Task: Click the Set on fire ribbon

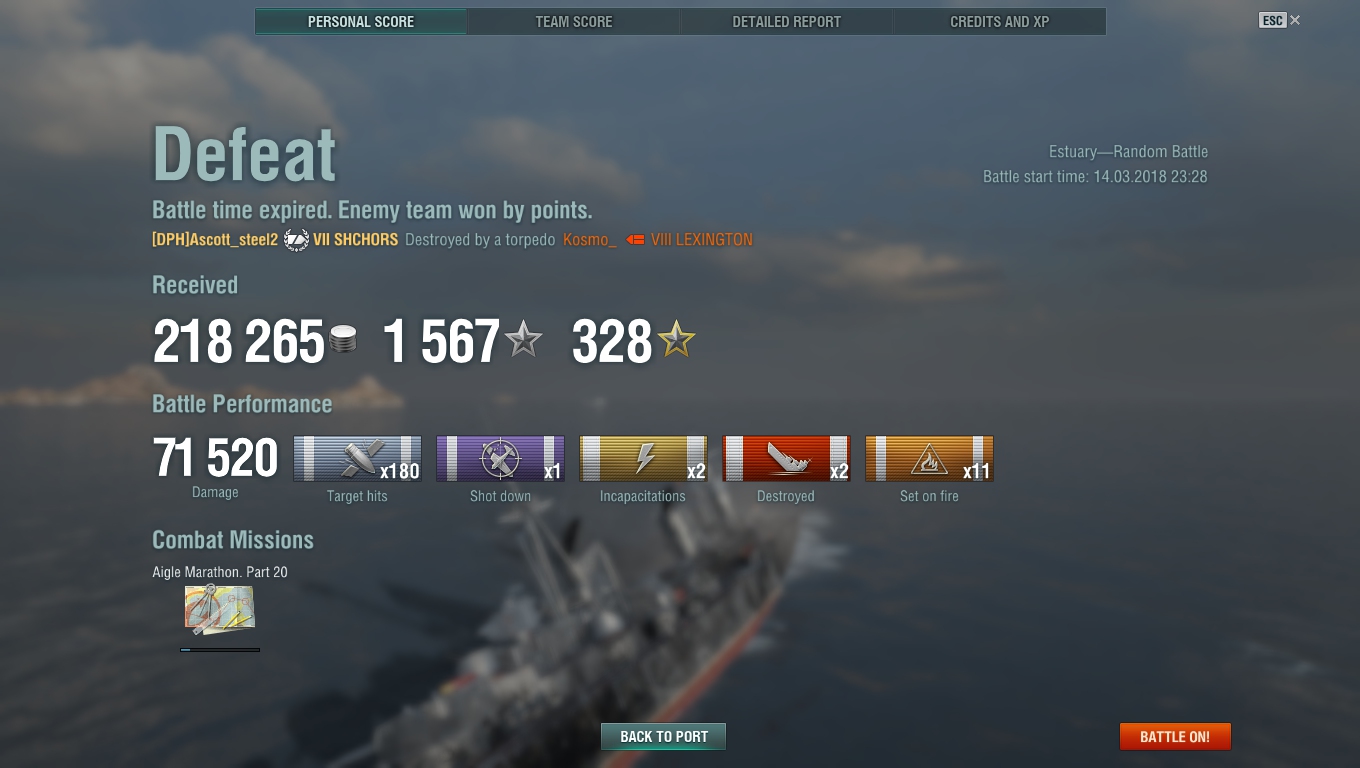Action: click(x=929, y=458)
